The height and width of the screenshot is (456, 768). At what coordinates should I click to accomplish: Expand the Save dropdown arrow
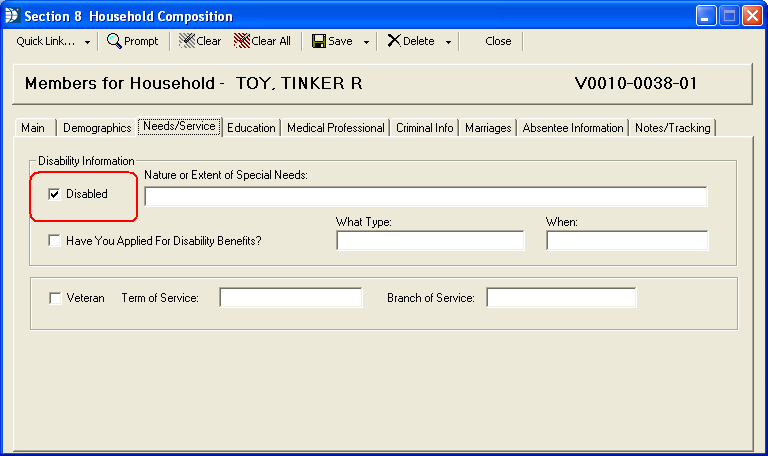click(366, 42)
